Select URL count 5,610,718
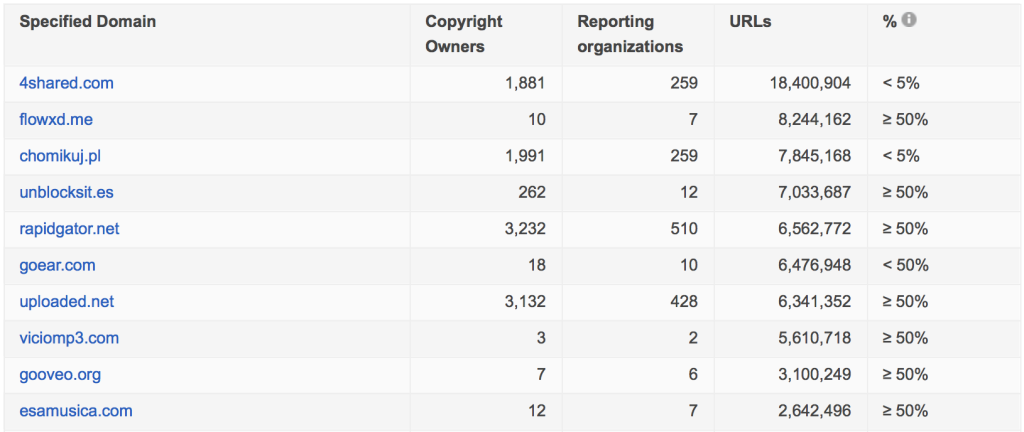This screenshot has height=432, width=1024. (x=815, y=338)
